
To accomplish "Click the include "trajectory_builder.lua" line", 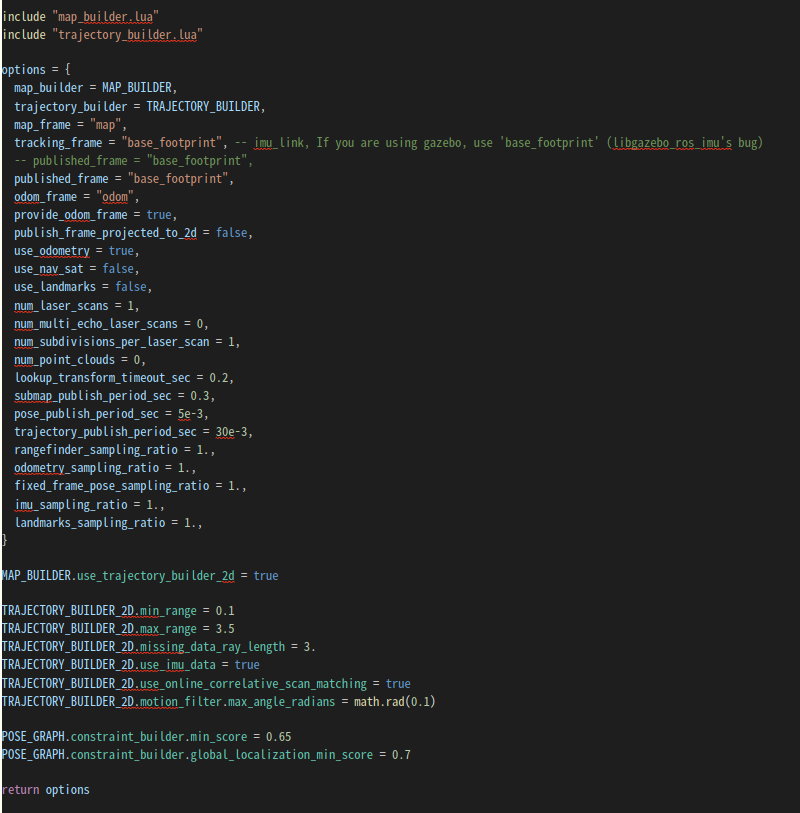I will (x=102, y=35).
